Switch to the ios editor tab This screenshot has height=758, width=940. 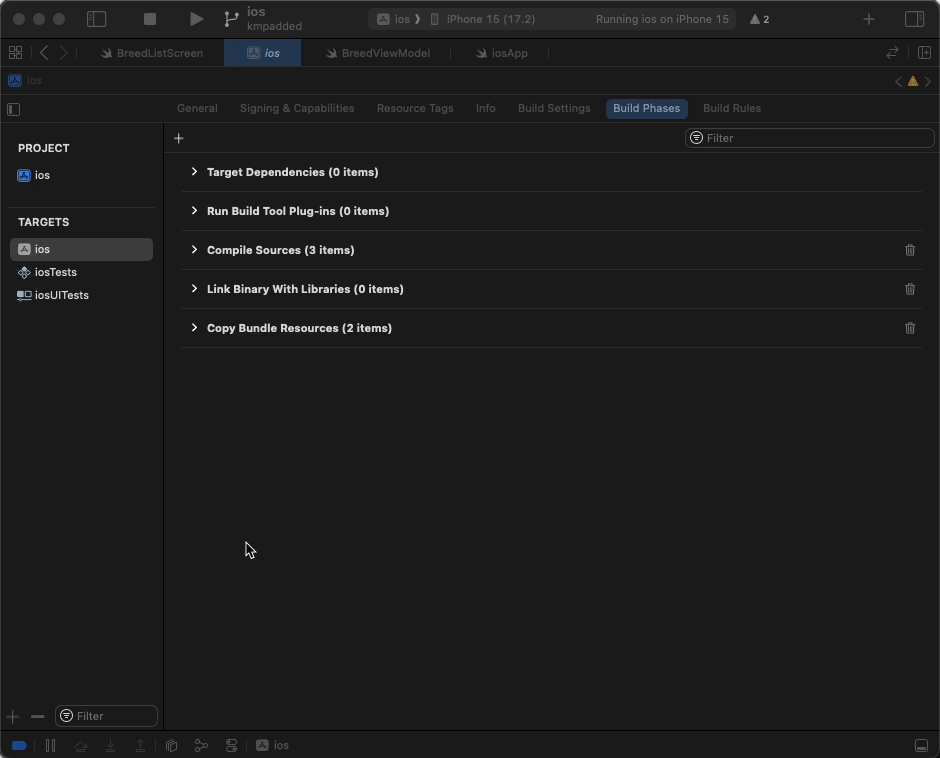(x=263, y=53)
